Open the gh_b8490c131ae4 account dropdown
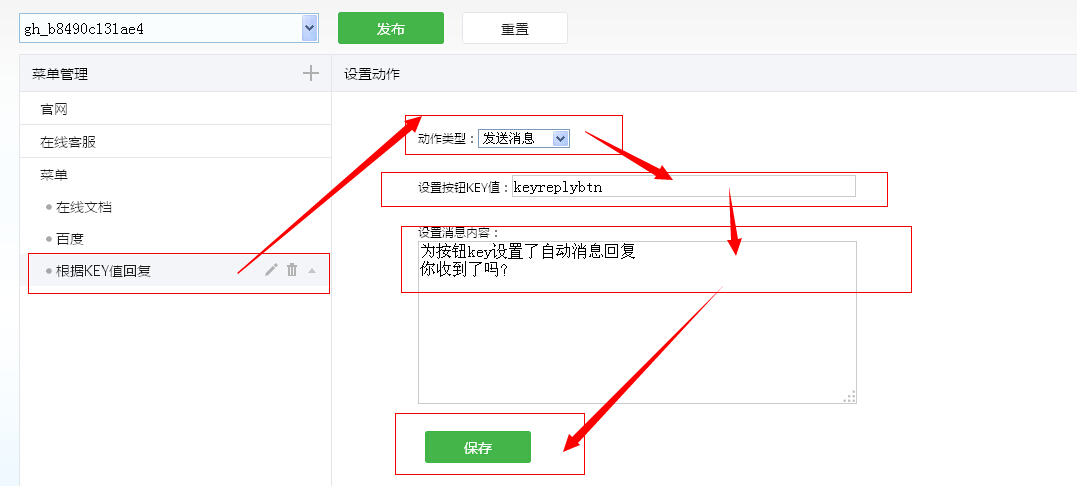The width and height of the screenshot is (1077, 486). coord(160,29)
